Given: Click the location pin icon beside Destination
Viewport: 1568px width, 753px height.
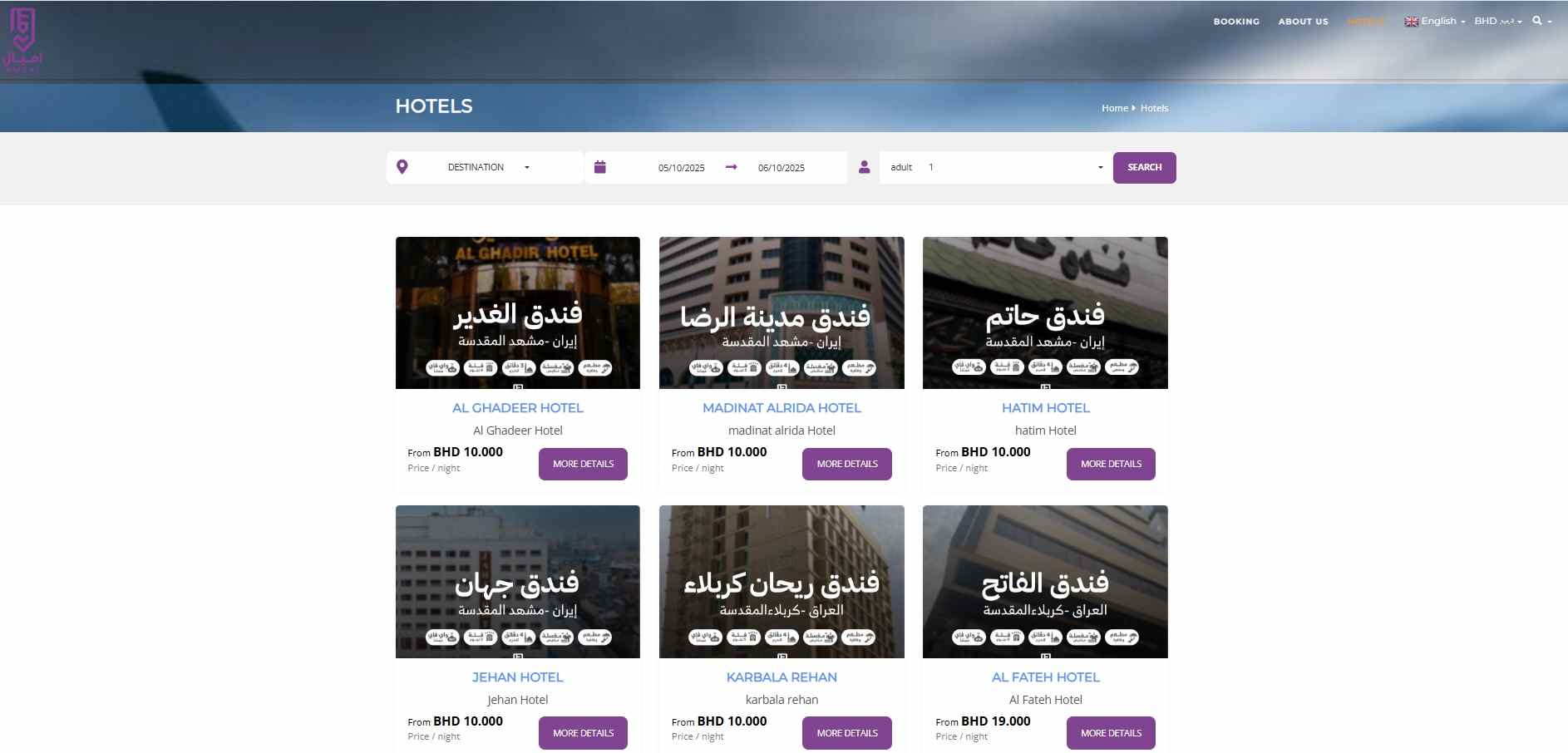Looking at the screenshot, I should click(402, 167).
